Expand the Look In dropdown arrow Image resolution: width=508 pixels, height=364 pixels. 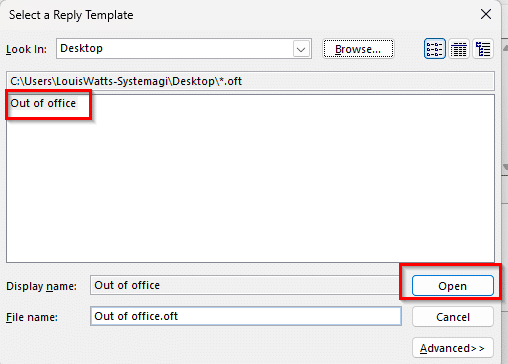301,49
